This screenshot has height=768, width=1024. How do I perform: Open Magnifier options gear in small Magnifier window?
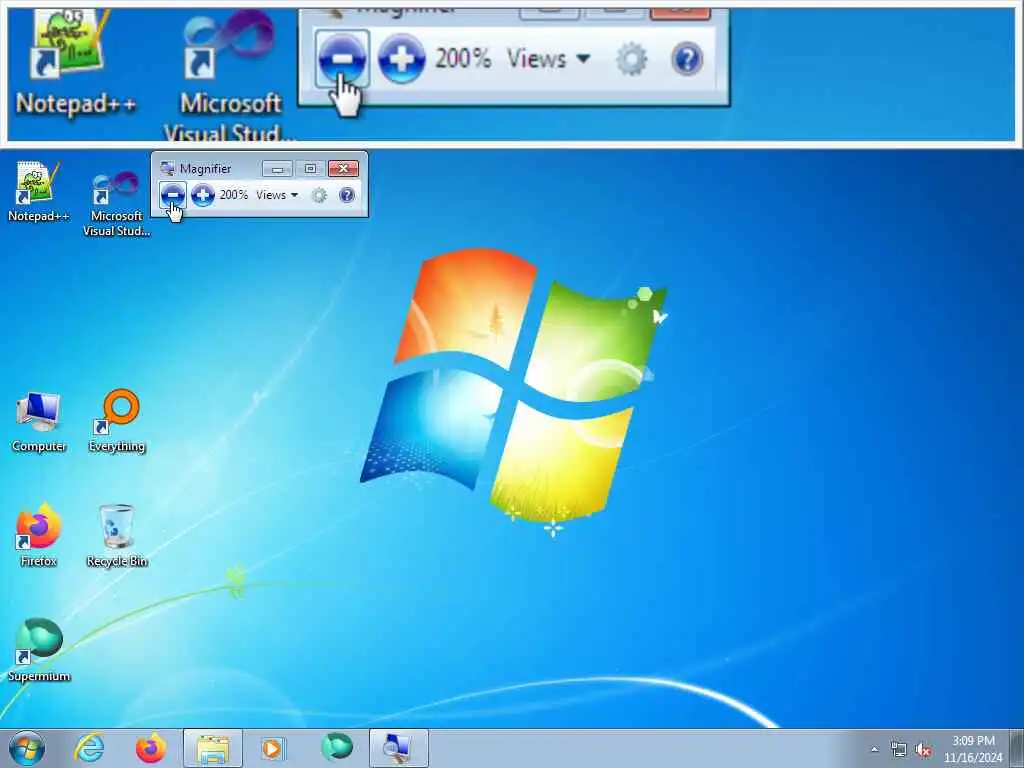tap(319, 195)
